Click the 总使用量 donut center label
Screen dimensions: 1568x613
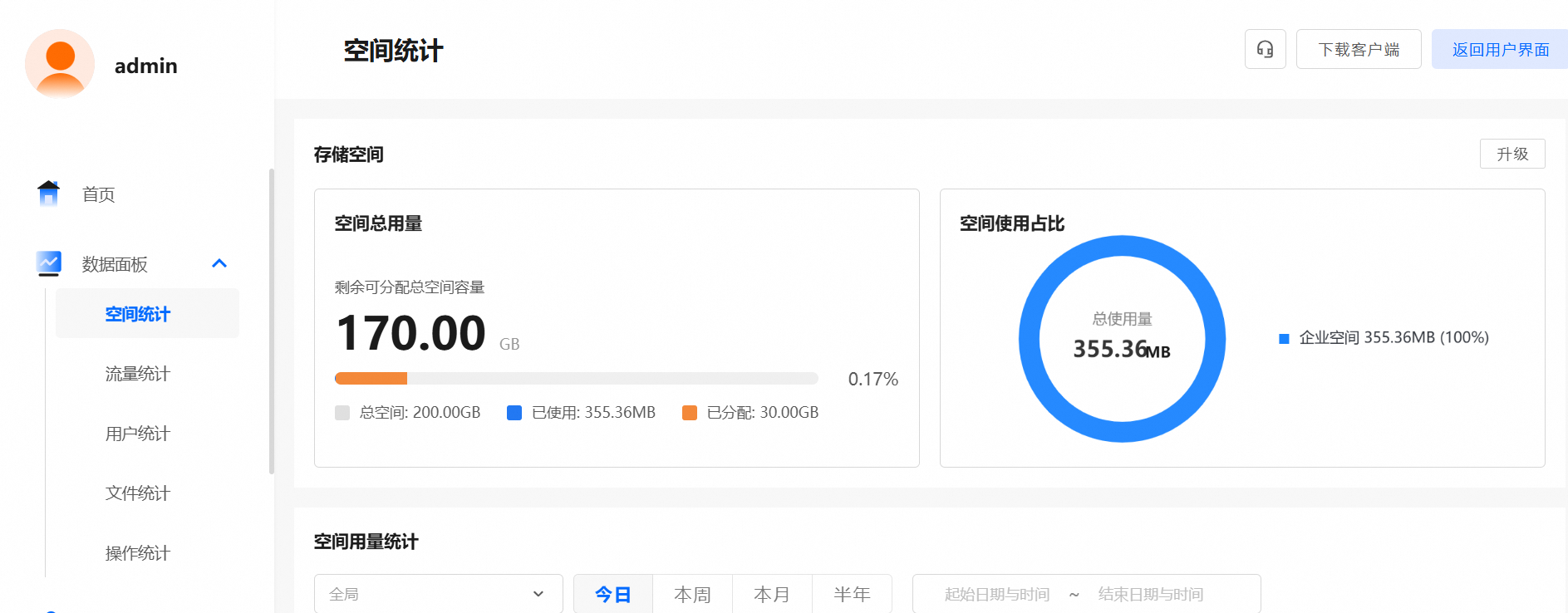coord(1122,319)
